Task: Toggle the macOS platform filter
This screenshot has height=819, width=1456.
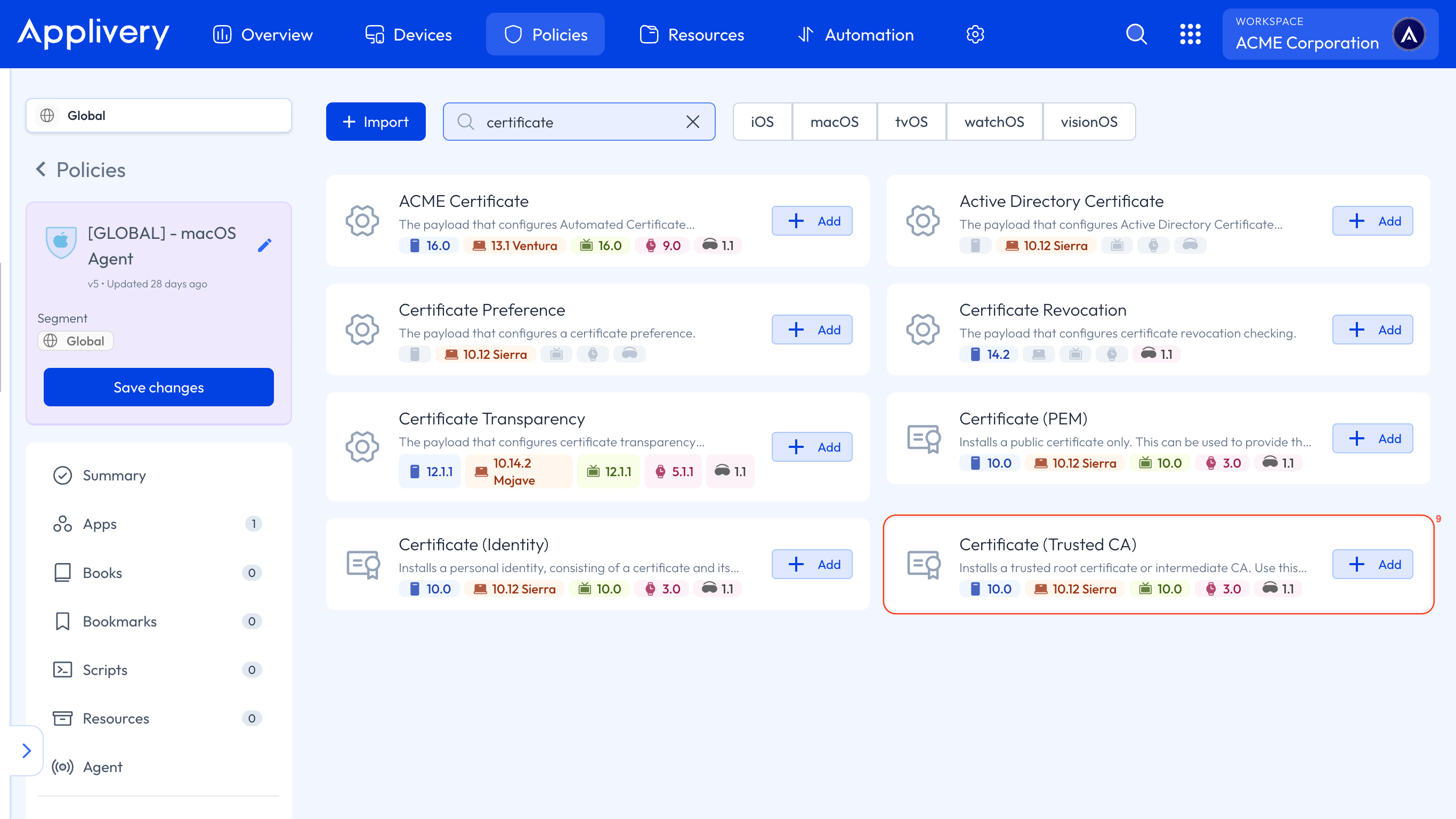Action: (834, 122)
